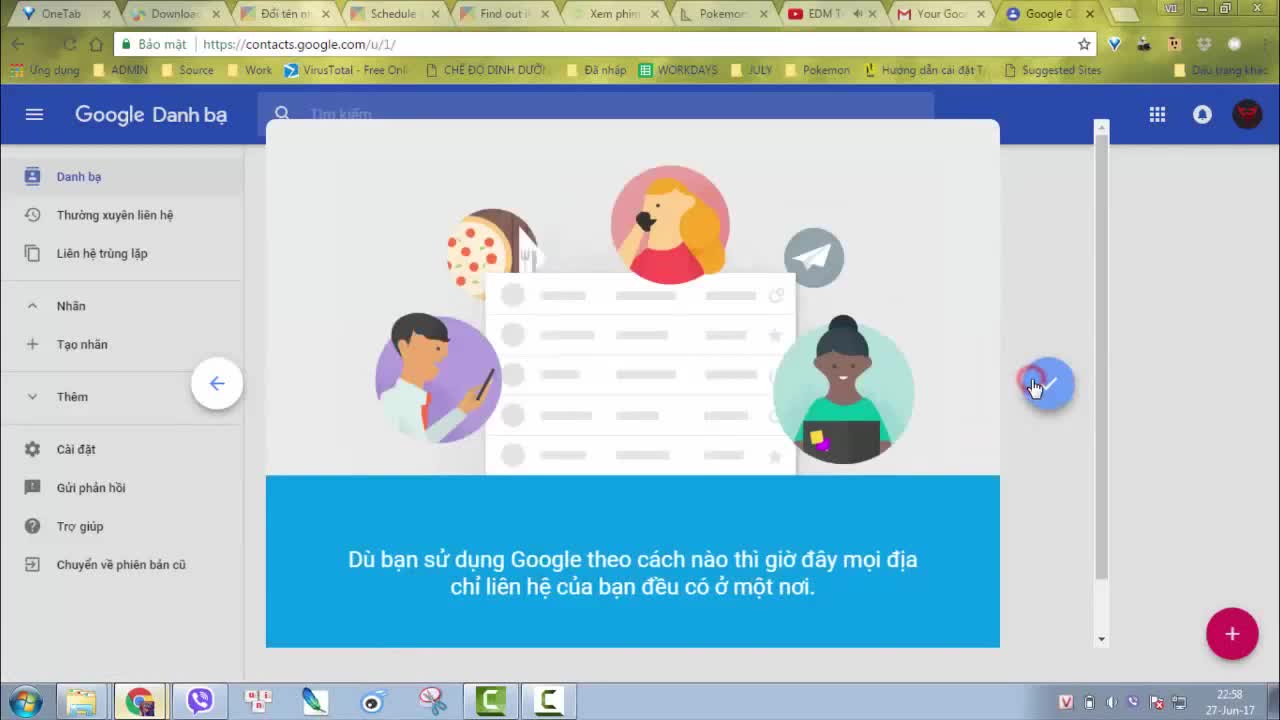Screen dimensions: 1280x720
Task: Click the Liên hệ trùng lặp copy icon
Action: [x=32, y=253]
